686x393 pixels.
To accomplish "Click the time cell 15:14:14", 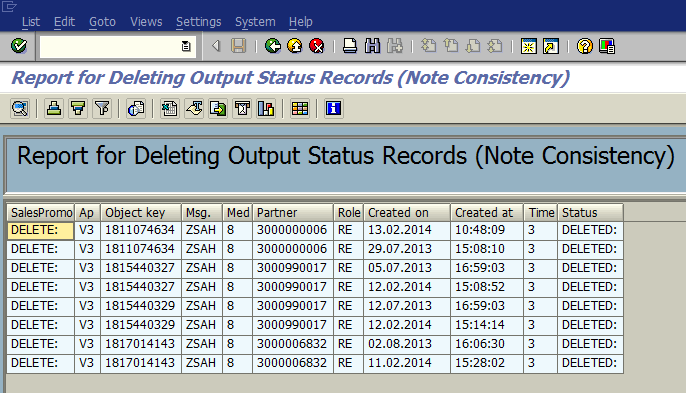I will [x=487, y=325].
